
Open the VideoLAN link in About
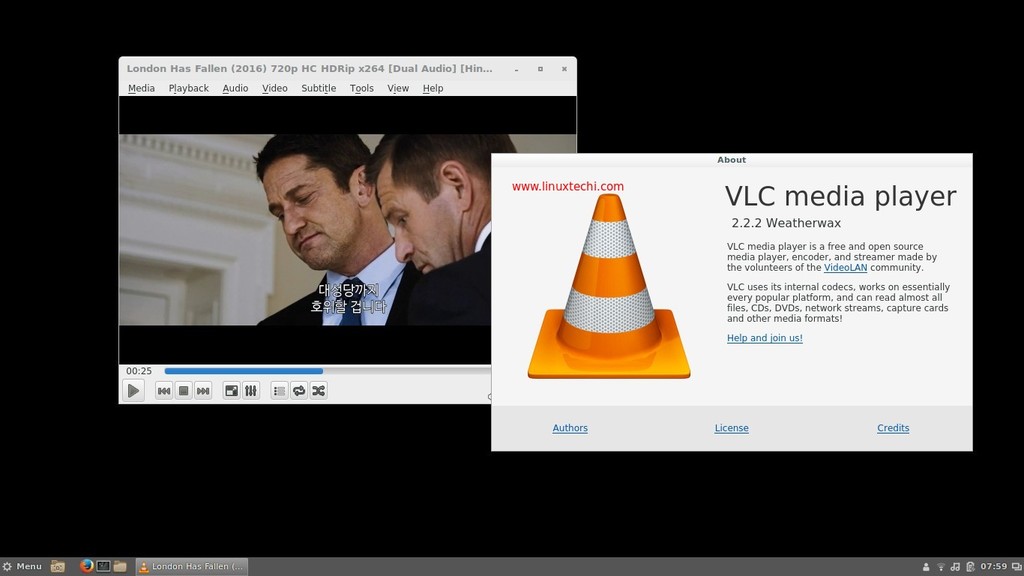click(x=846, y=268)
